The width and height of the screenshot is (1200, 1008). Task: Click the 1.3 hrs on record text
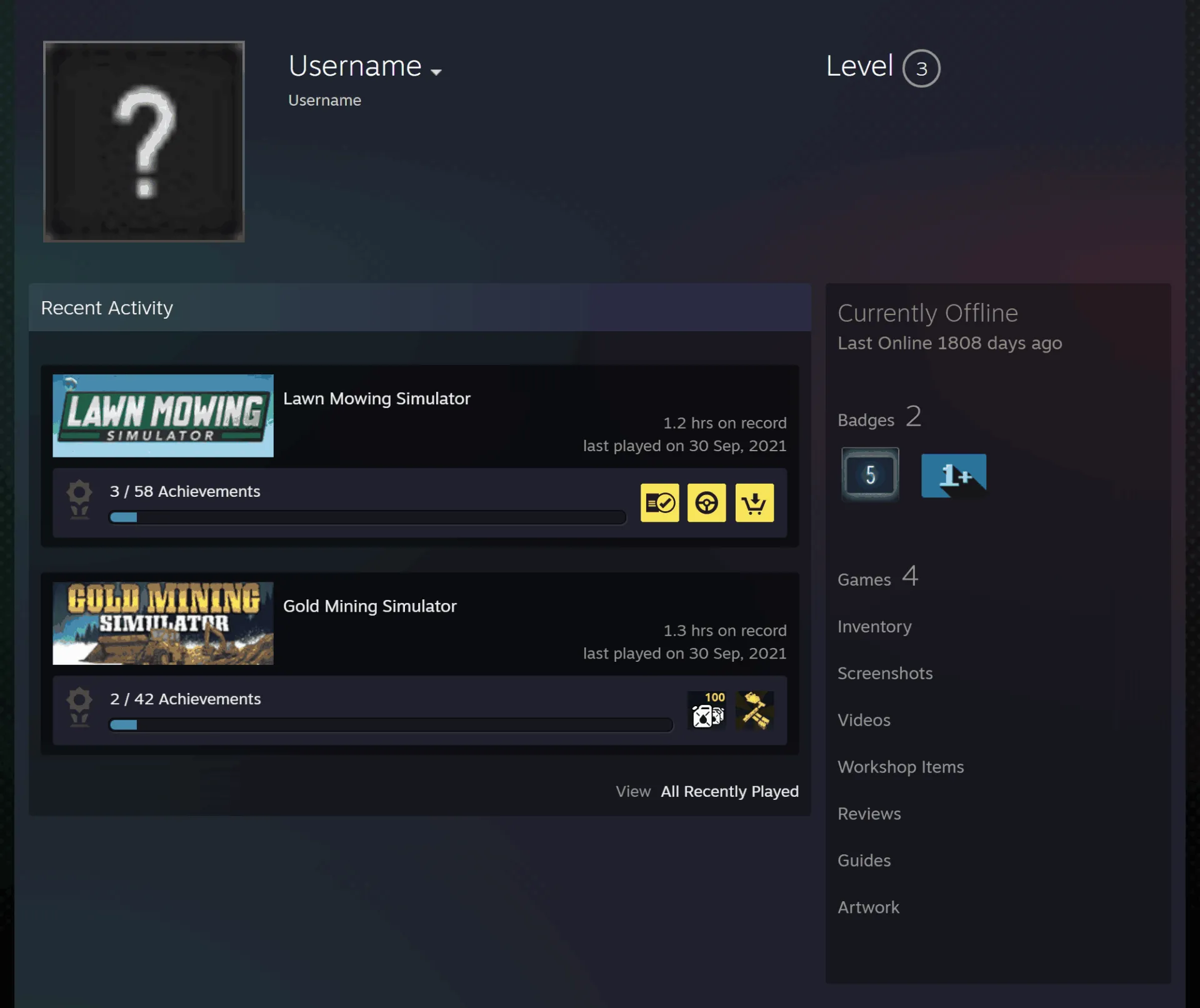pyautogui.click(x=725, y=631)
